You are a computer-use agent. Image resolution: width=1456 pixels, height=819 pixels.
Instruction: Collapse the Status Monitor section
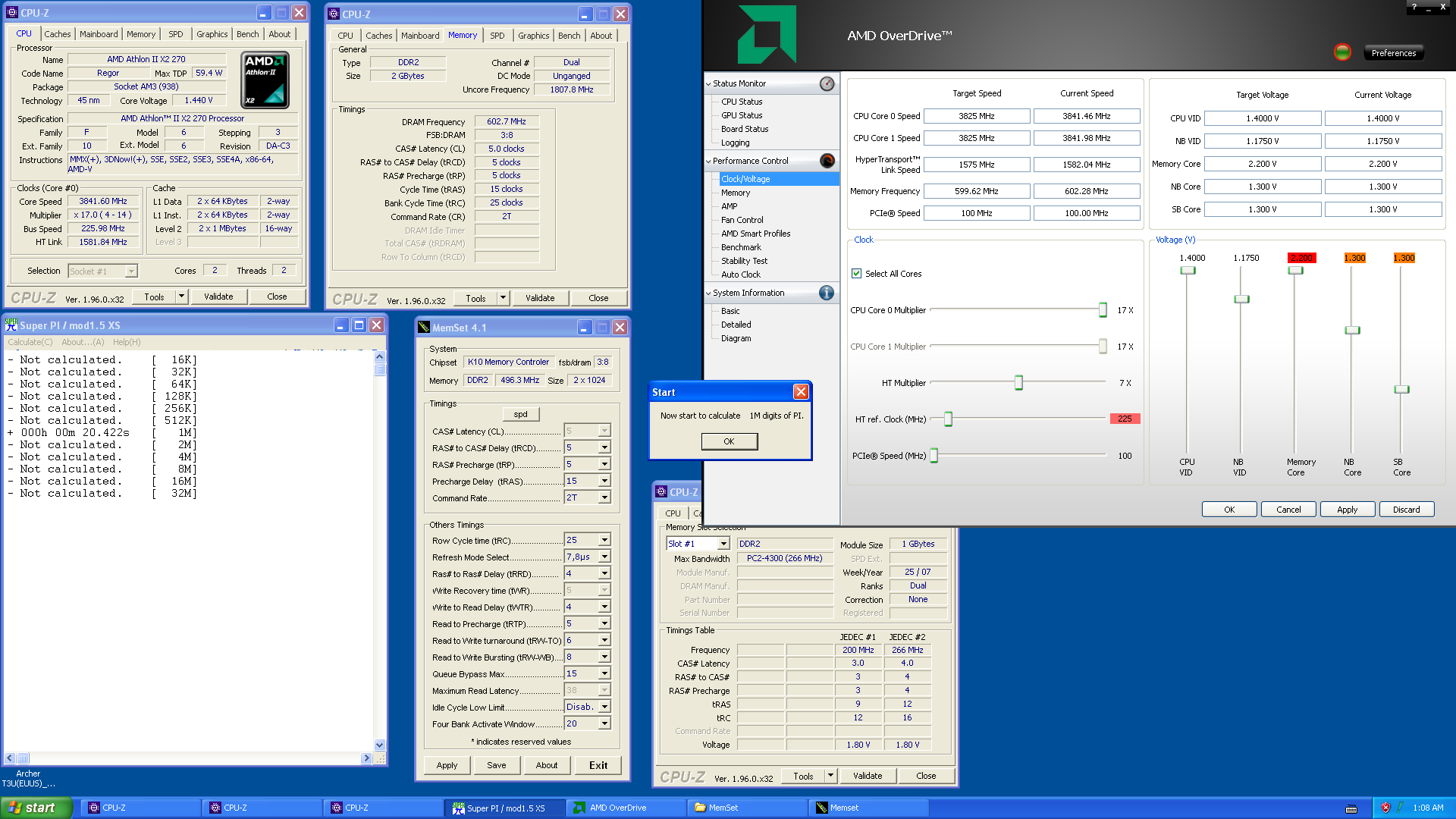point(708,84)
